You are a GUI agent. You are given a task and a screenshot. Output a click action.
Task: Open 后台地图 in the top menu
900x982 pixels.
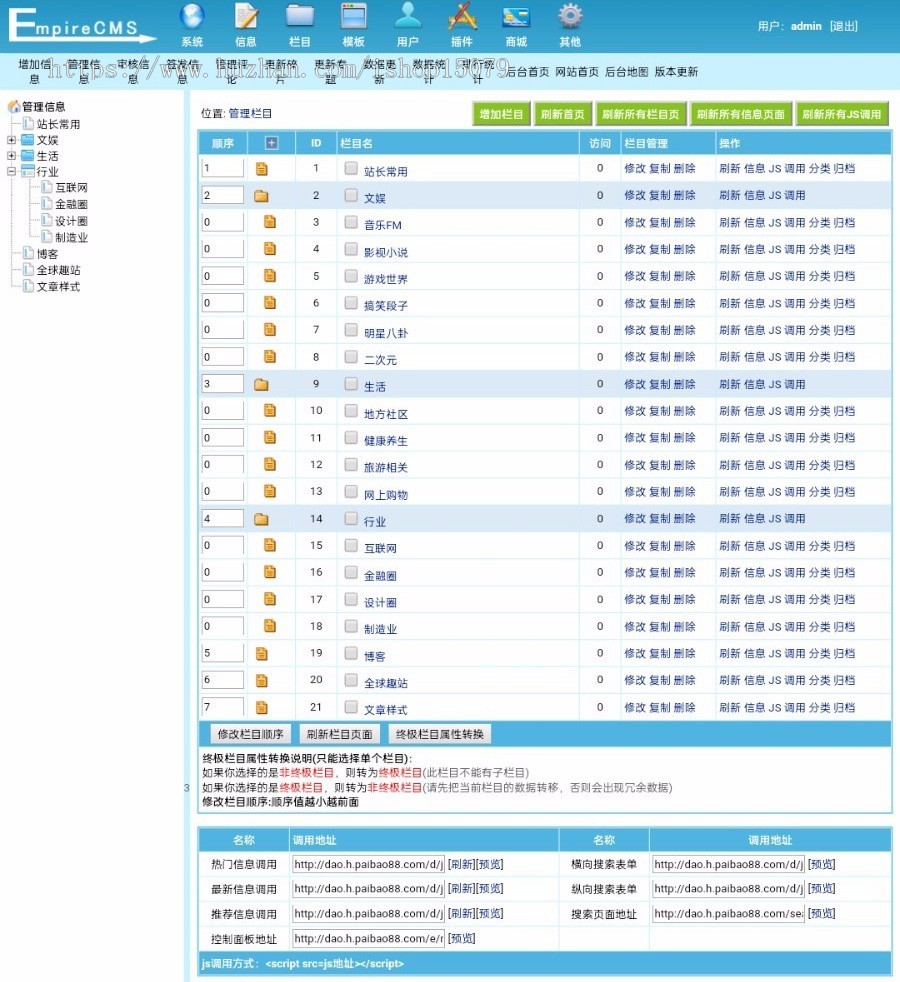pos(626,71)
